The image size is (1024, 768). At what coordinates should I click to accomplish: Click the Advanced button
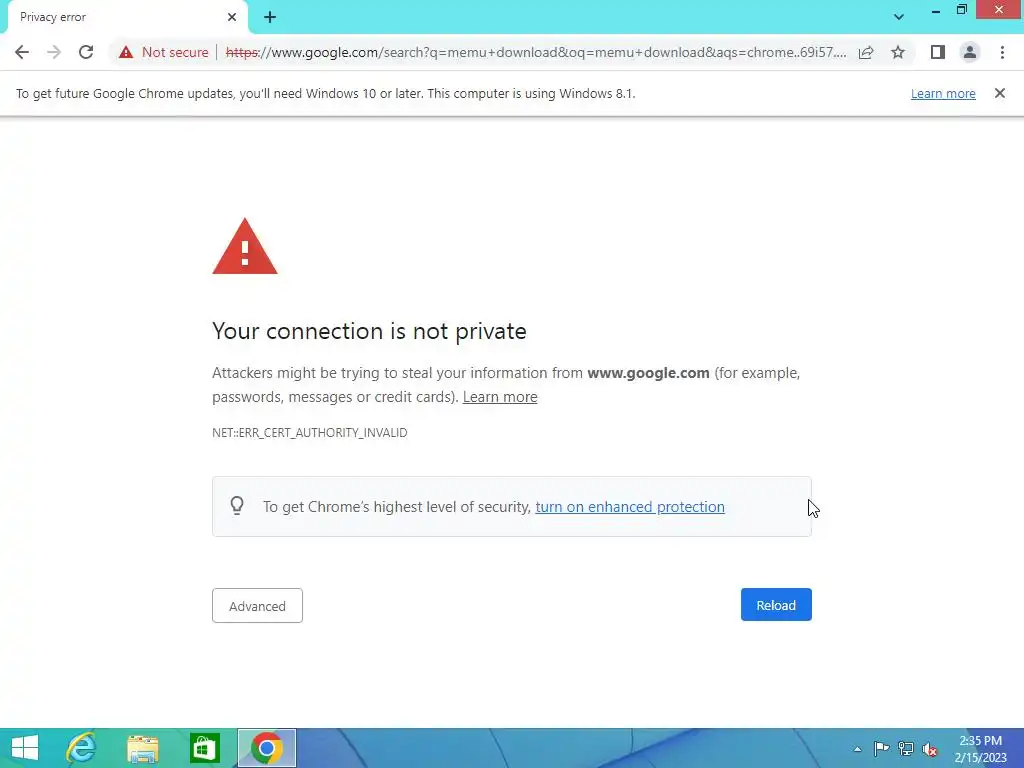click(257, 605)
